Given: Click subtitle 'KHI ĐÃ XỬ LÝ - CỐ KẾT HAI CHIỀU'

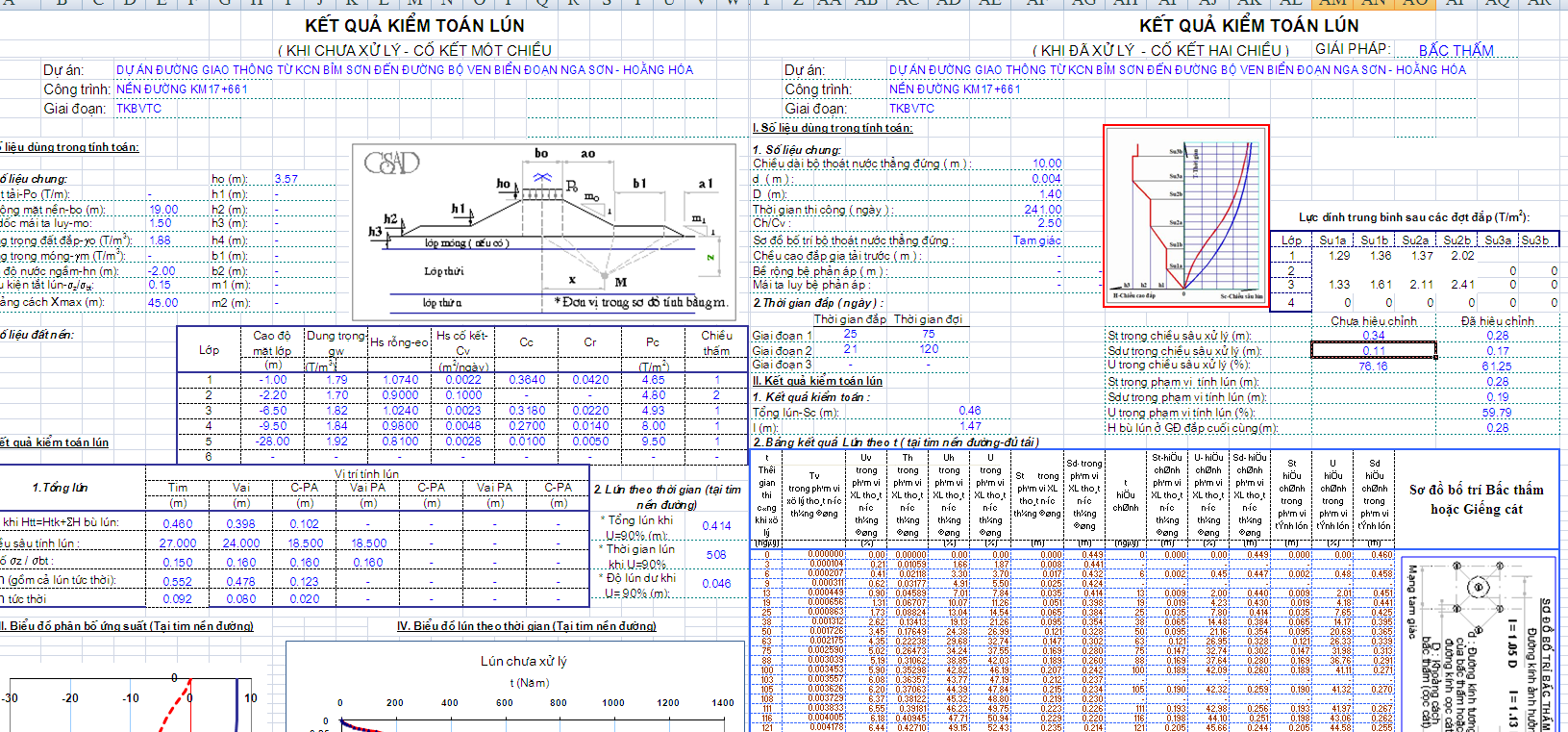Looking at the screenshot, I should coord(1160,50).
